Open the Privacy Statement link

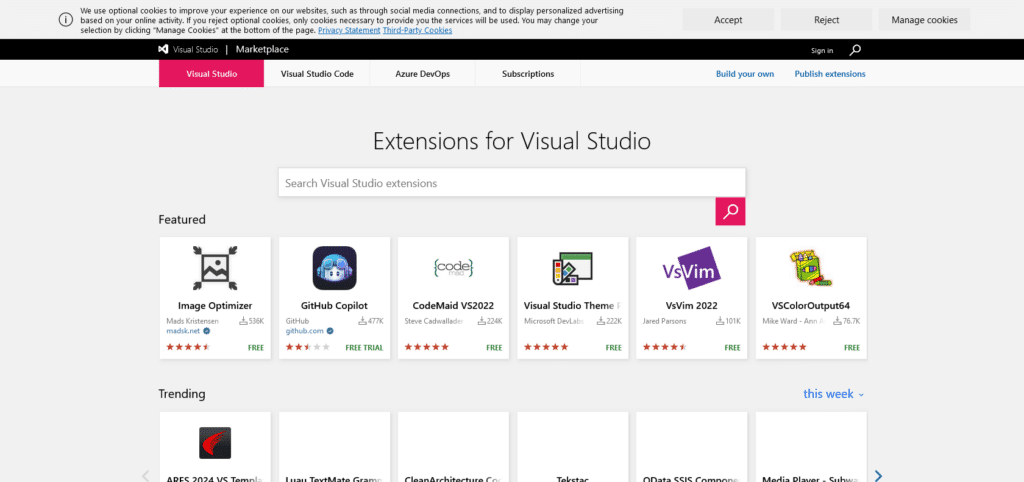pos(349,30)
